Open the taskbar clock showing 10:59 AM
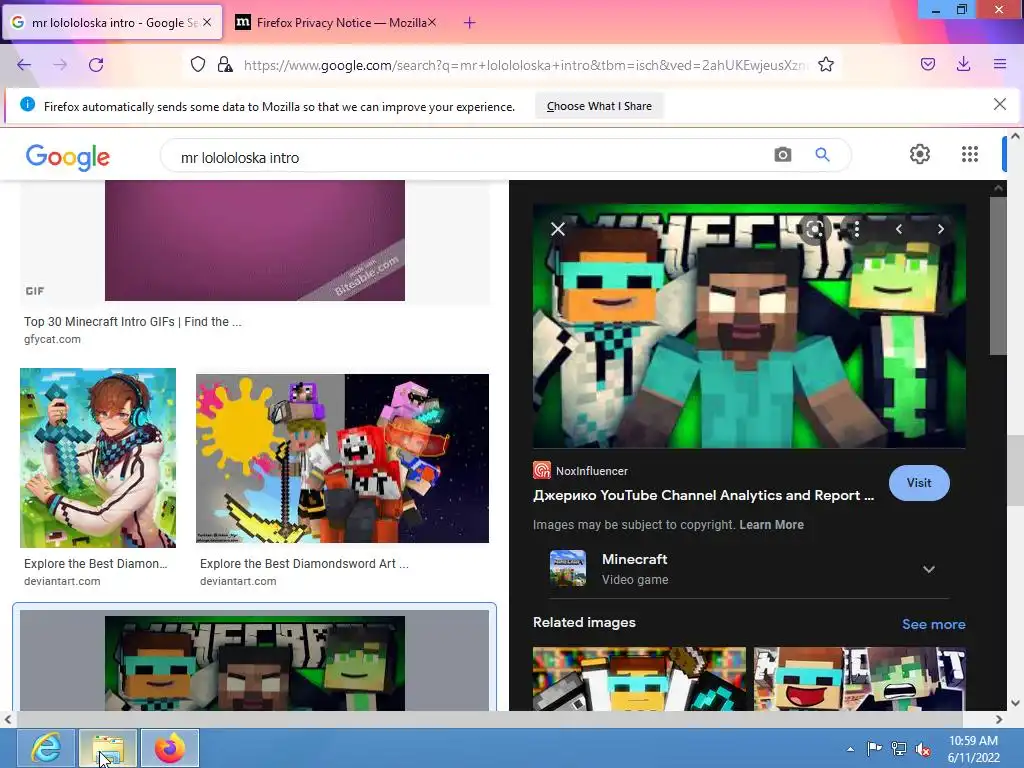 [973, 749]
